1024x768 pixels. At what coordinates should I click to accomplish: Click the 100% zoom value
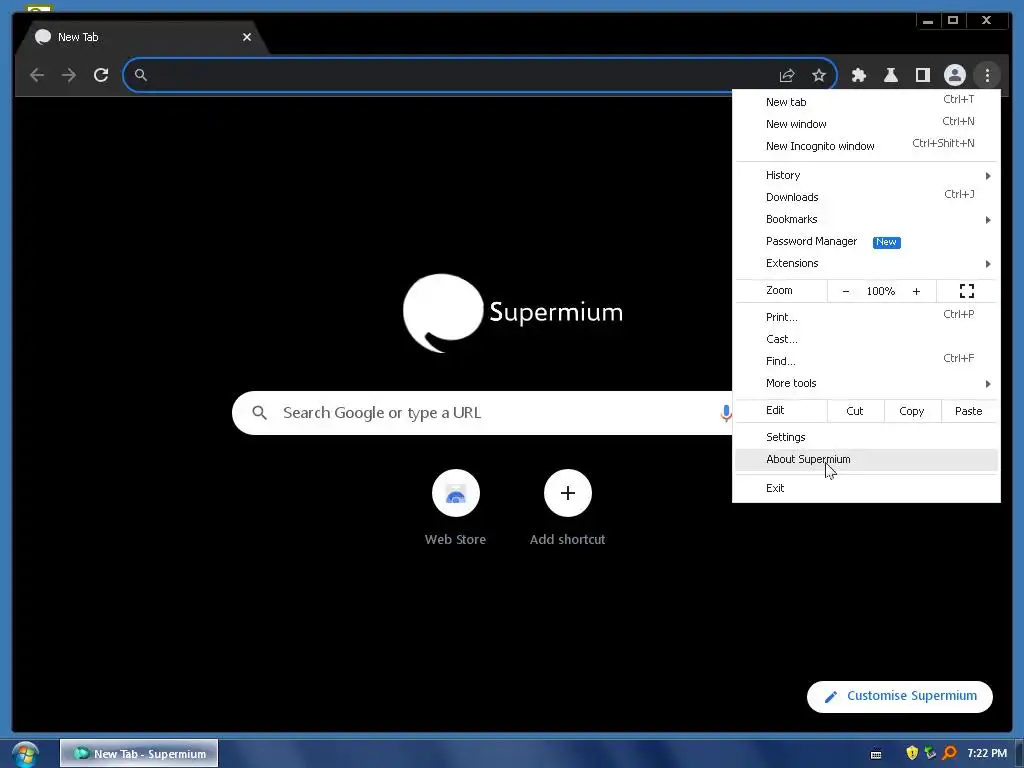tap(881, 291)
